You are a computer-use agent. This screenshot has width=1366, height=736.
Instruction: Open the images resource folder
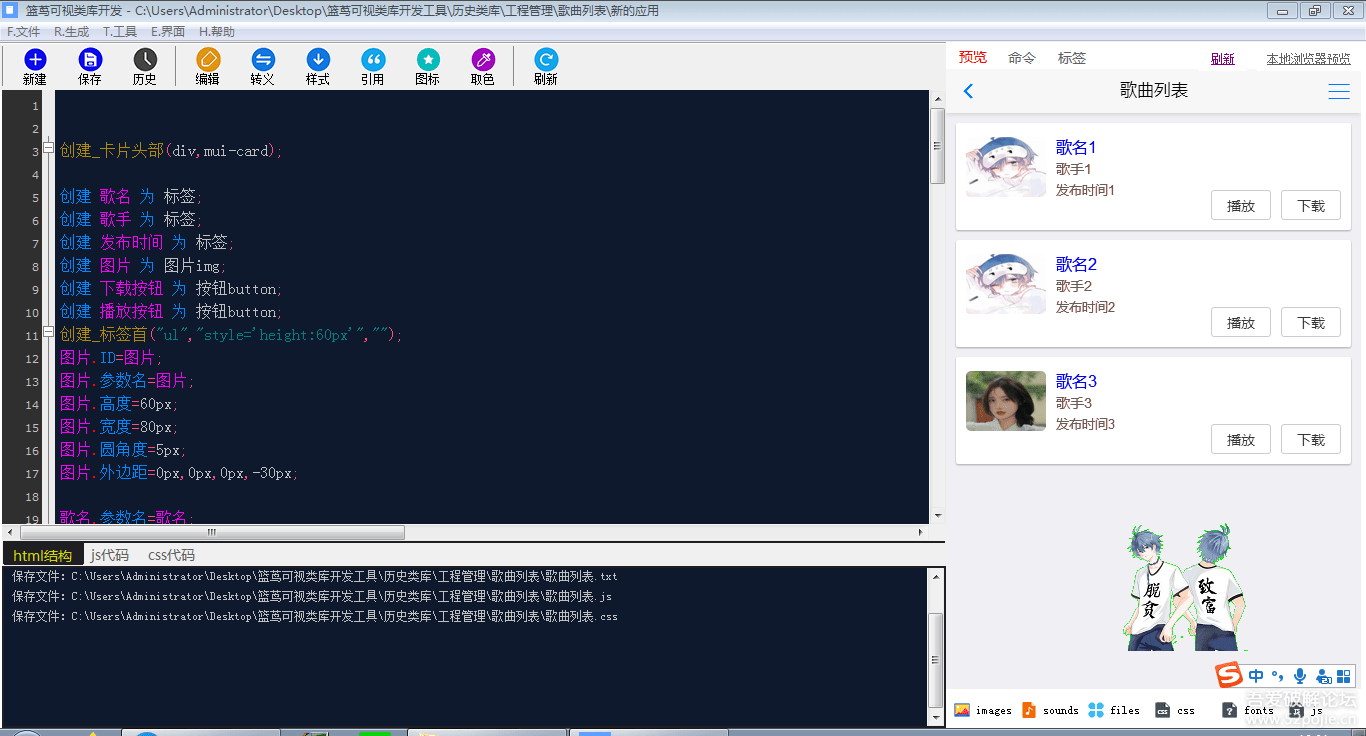tap(983, 710)
